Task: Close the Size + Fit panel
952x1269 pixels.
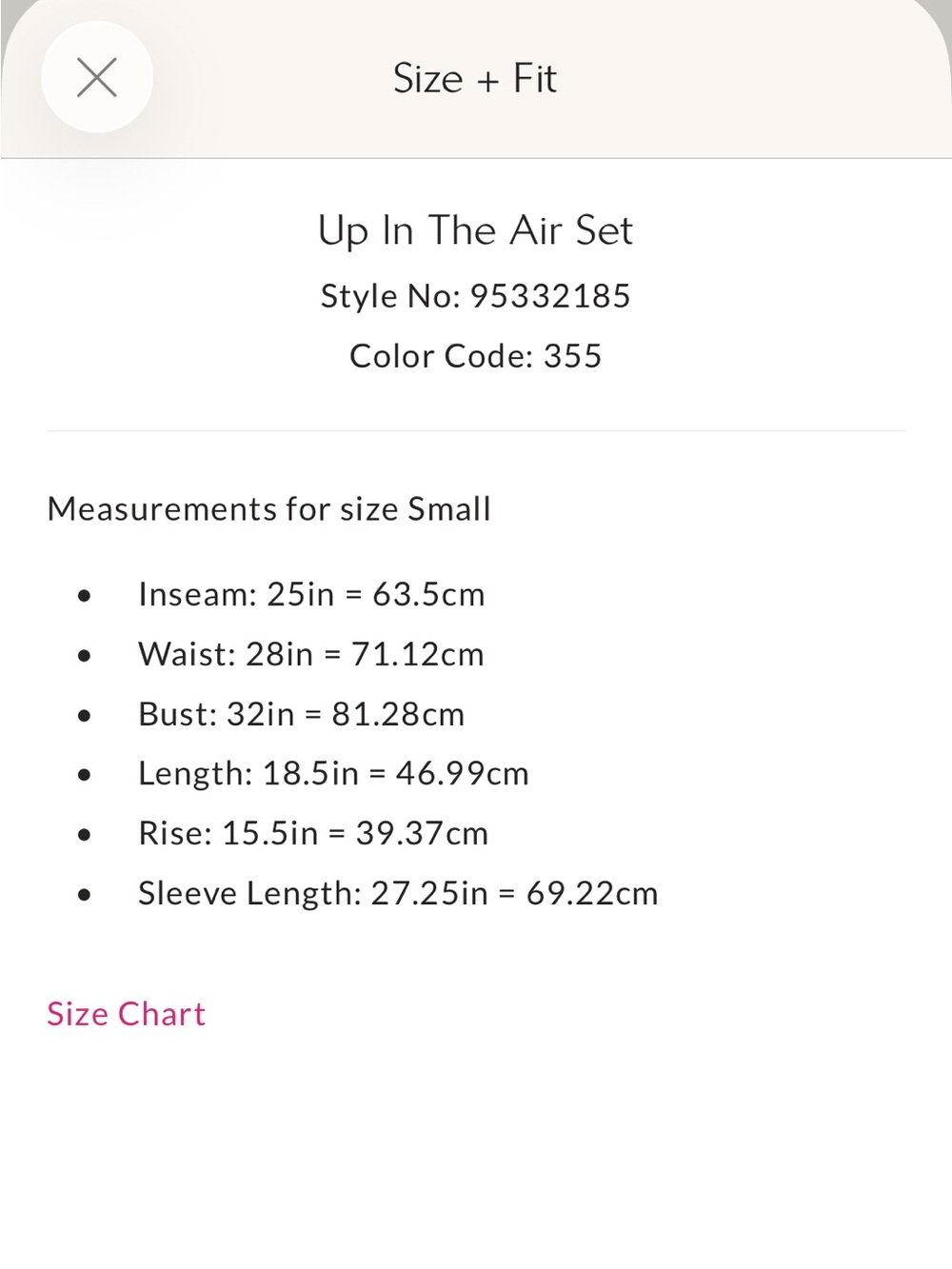Action: [x=97, y=77]
